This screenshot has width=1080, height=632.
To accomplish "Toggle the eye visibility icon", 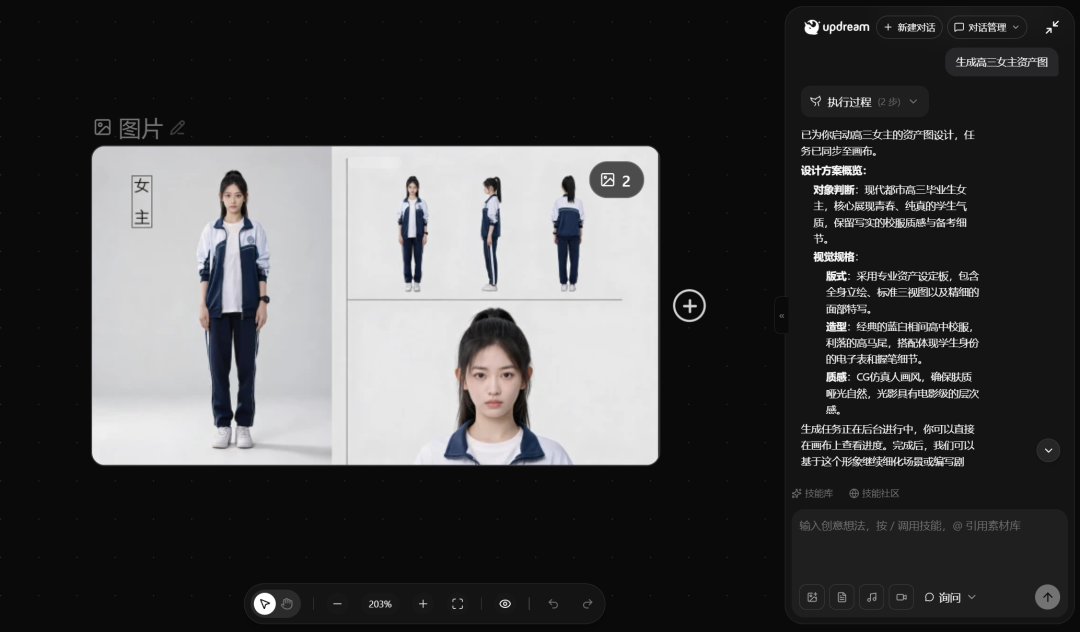I will [505, 604].
